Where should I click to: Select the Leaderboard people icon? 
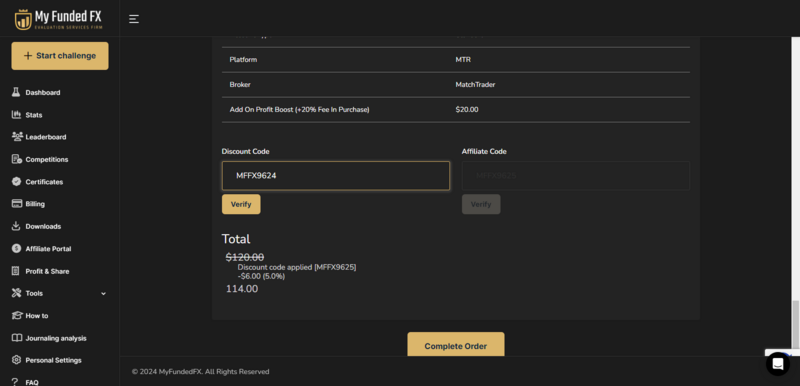[17, 137]
